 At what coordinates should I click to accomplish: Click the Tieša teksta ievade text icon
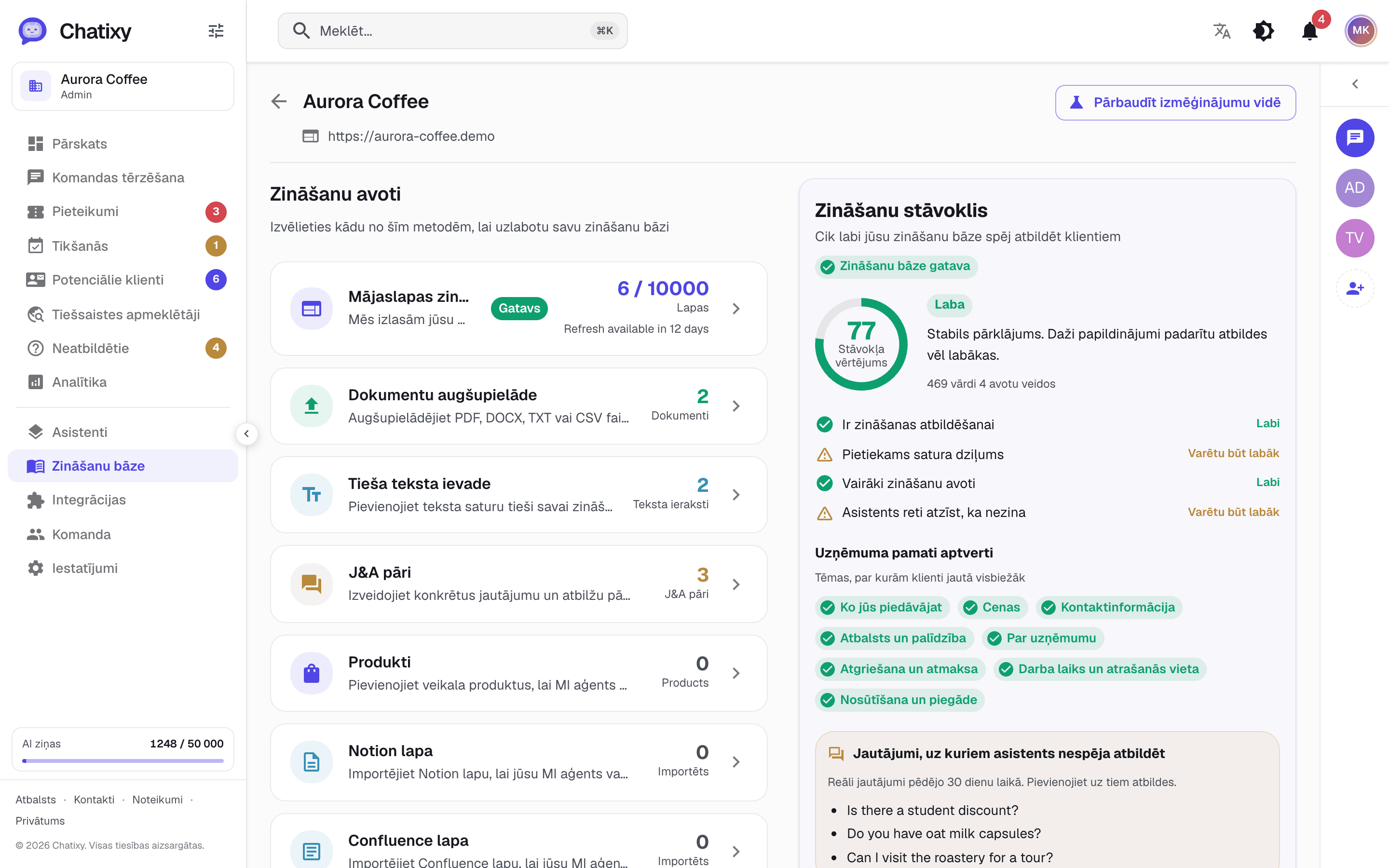pos(312,495)
